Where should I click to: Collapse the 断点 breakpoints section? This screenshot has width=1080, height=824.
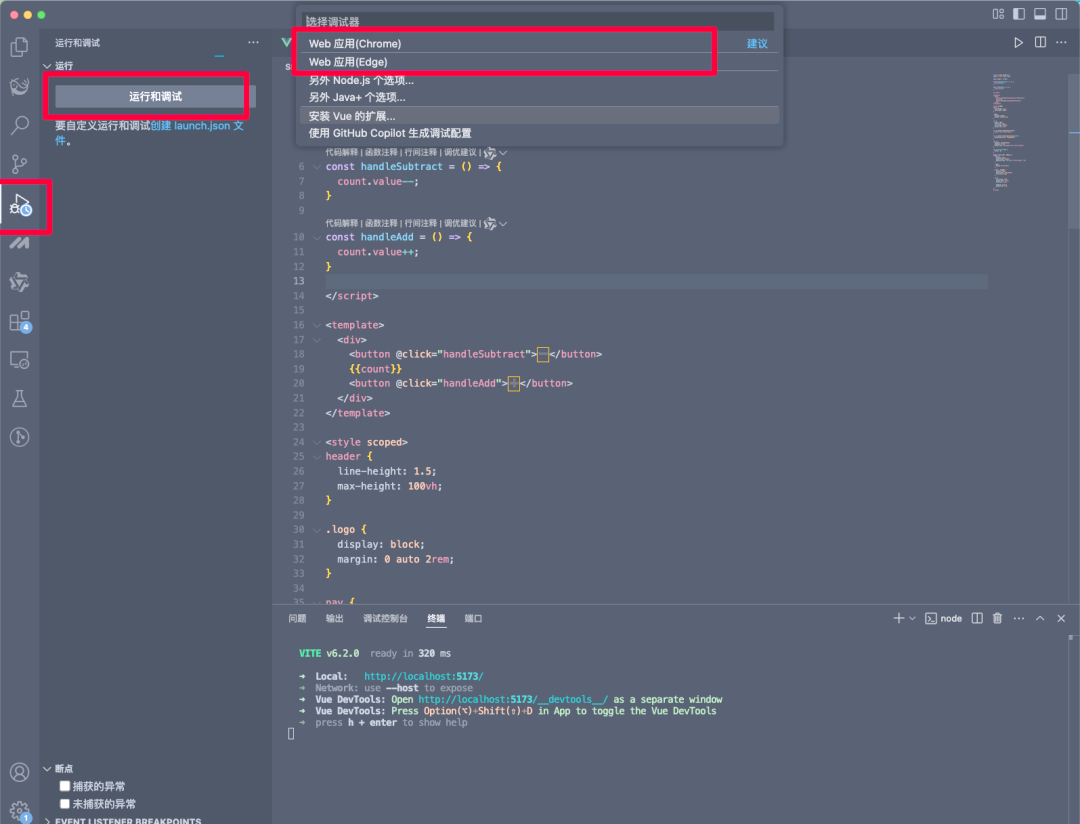[48, 768]
